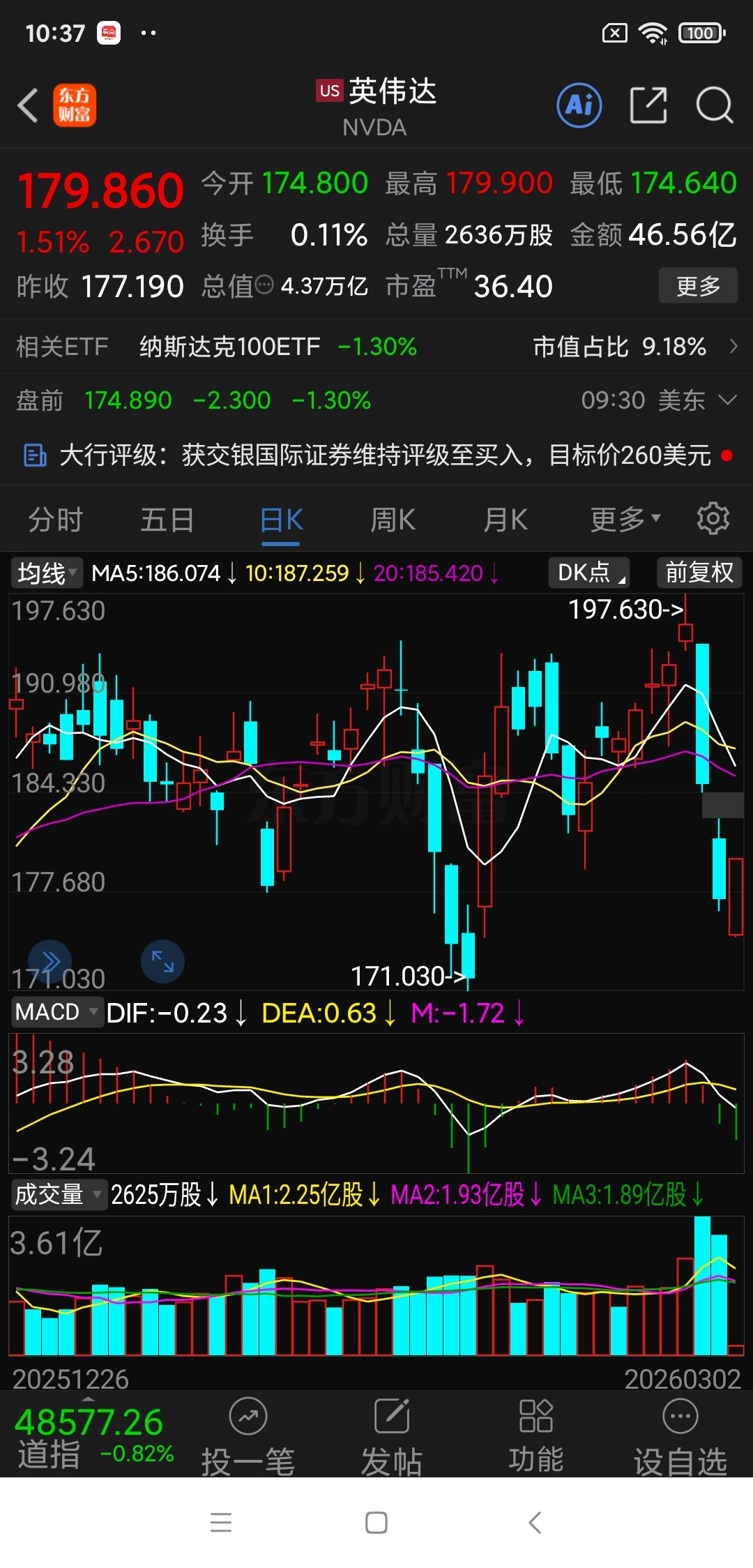Tap the Wi-Fi status icon
This screenshot has height=1568, width=753.
coord(653,33)
